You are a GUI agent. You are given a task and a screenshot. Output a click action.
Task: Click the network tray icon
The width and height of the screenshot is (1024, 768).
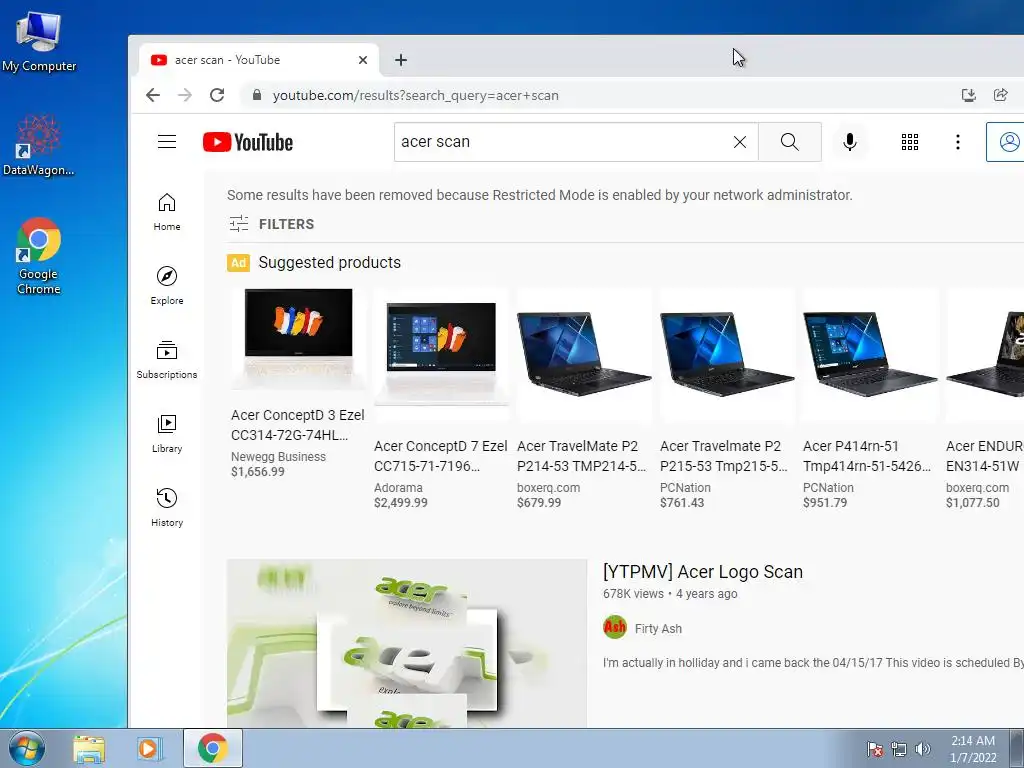point(899,749)
